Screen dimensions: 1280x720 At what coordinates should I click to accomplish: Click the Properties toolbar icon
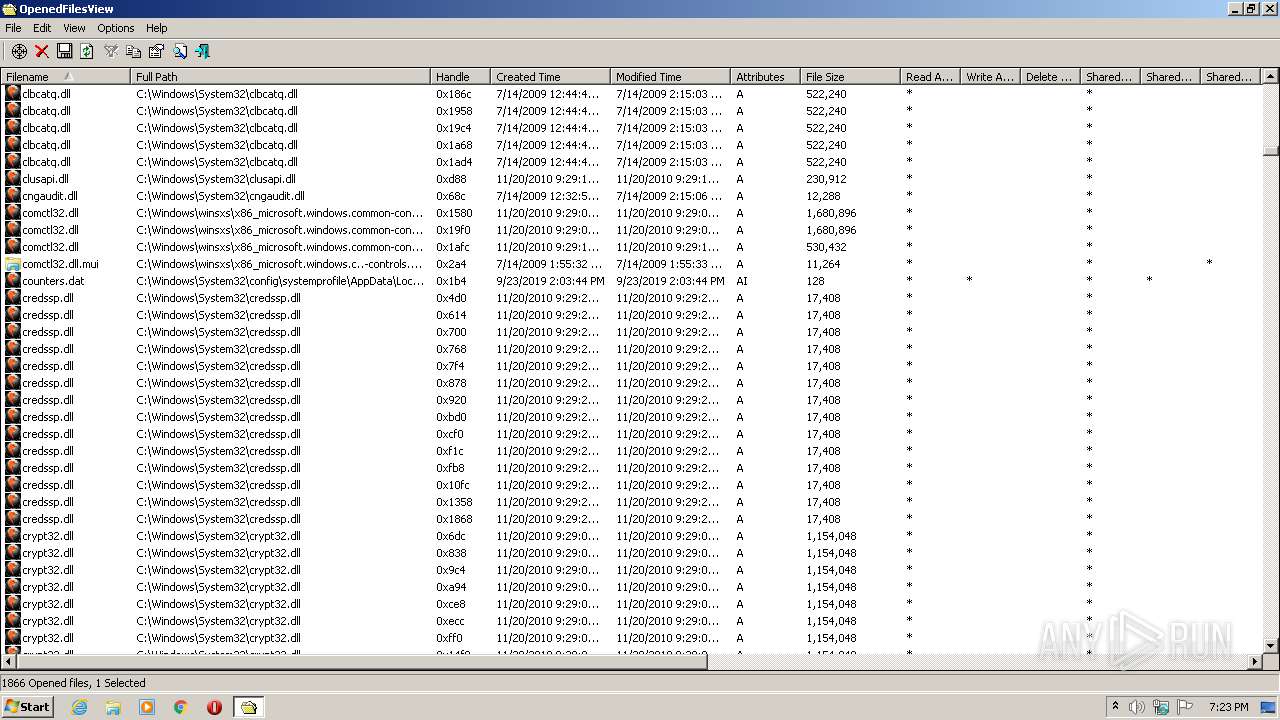(x=156, y=51)
